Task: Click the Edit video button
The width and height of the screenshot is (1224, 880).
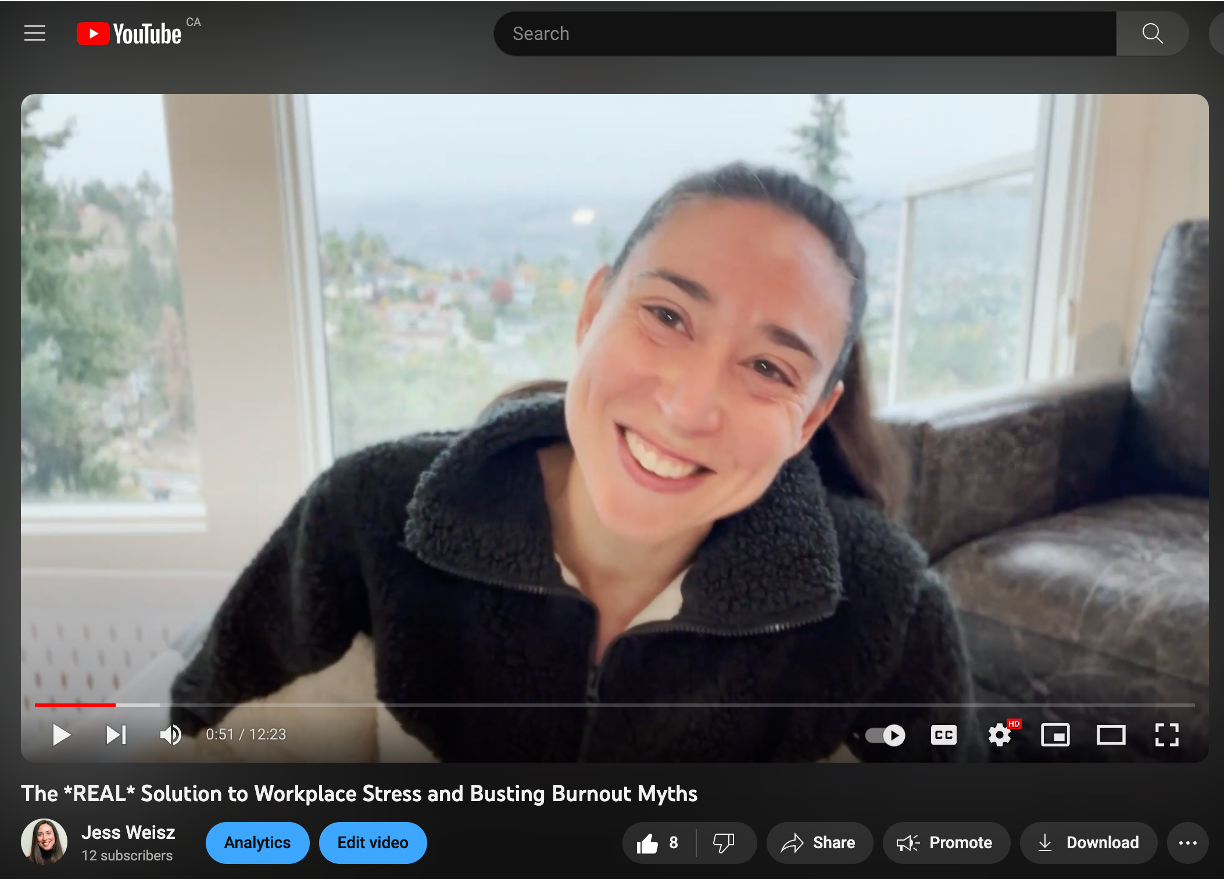Action: (373, 843)
